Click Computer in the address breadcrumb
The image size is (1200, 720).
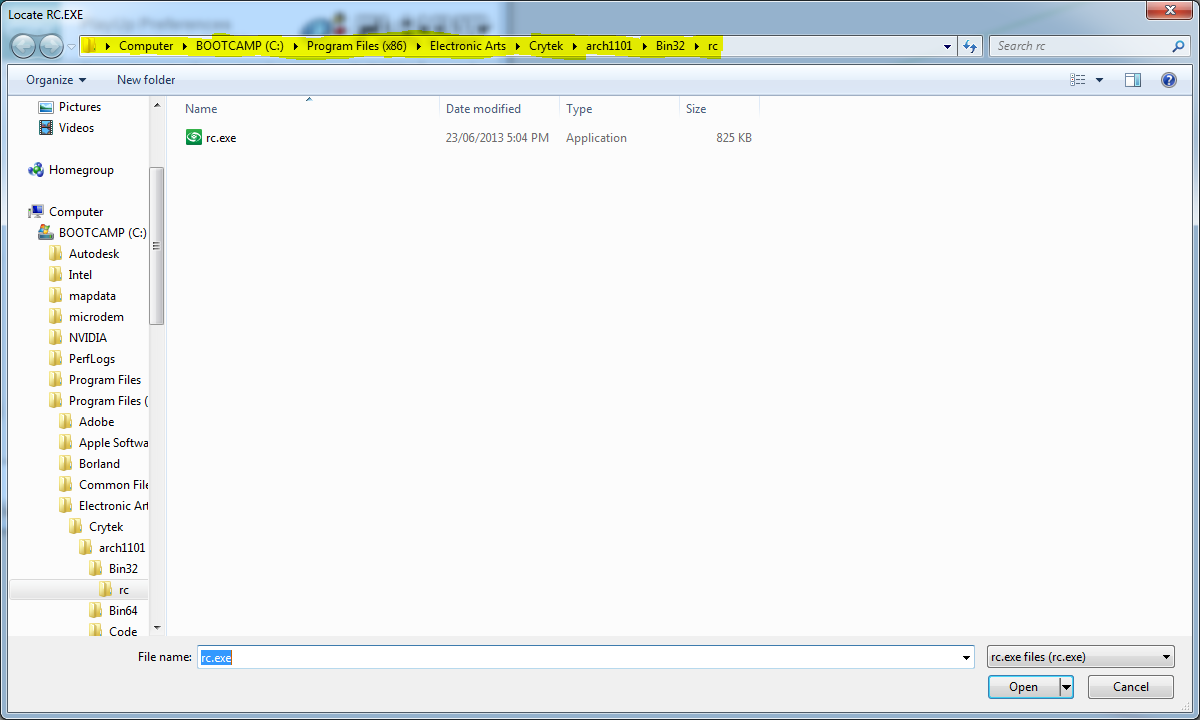tap(146, 46)
